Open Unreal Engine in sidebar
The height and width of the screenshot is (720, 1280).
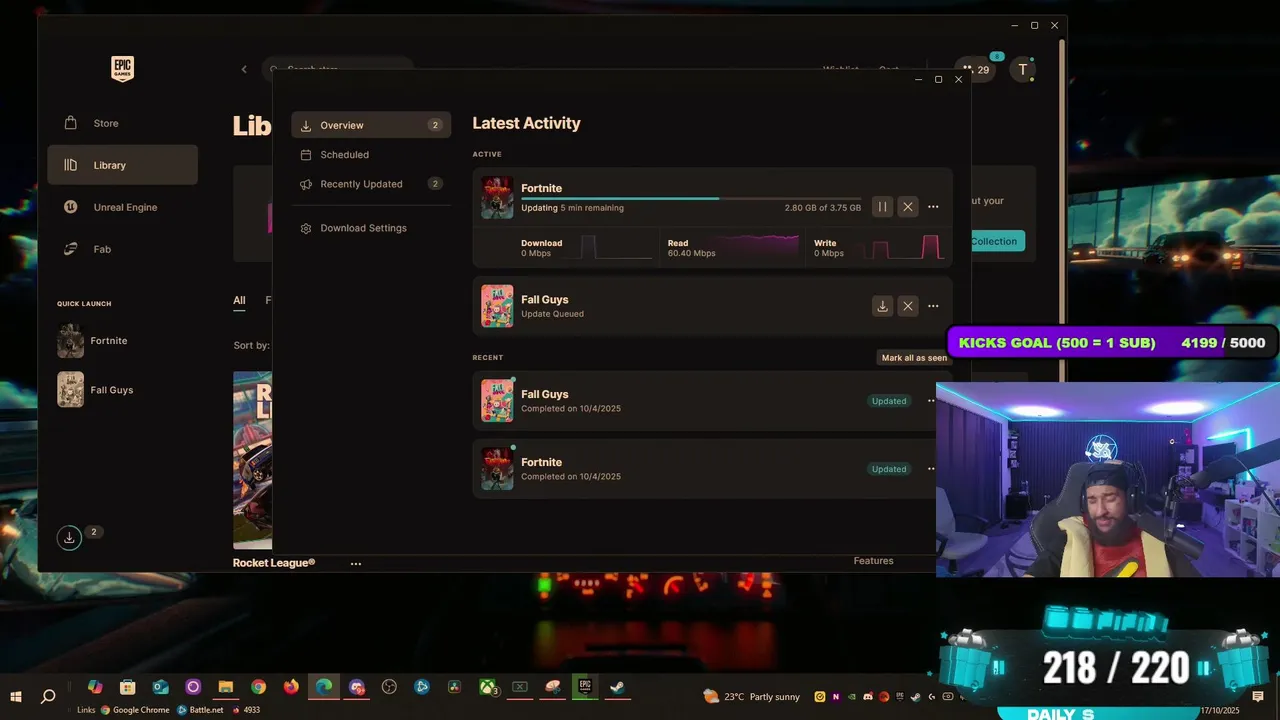[122, 207]
